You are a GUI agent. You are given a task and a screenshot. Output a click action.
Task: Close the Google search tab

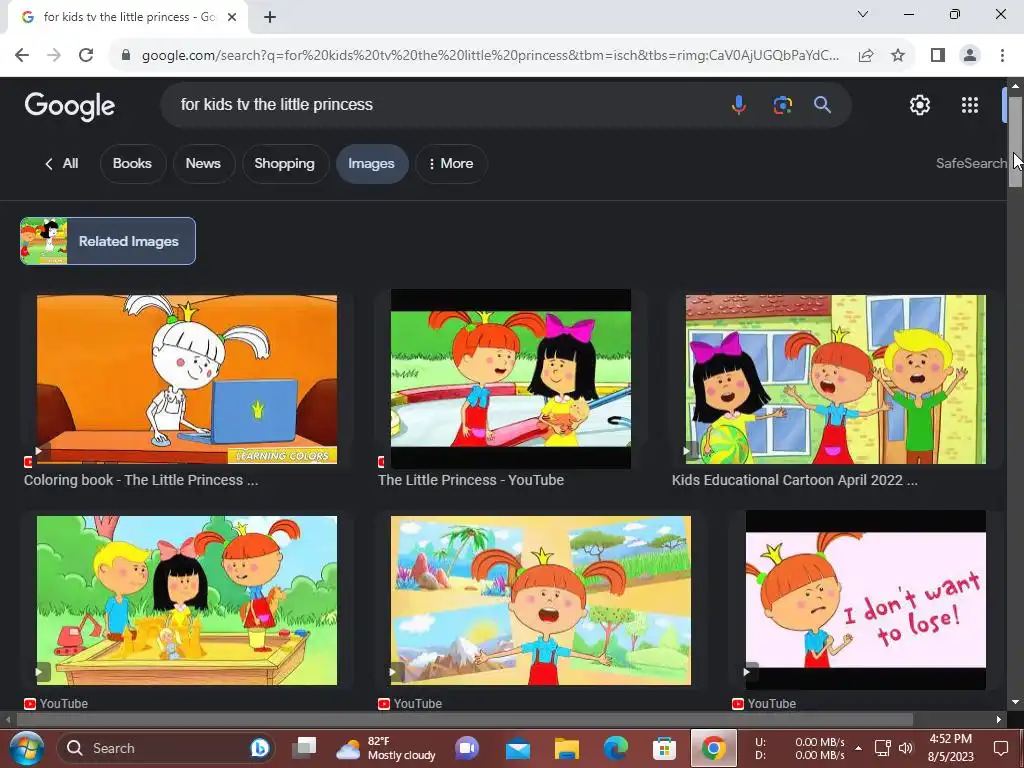(x=232, y=17)
